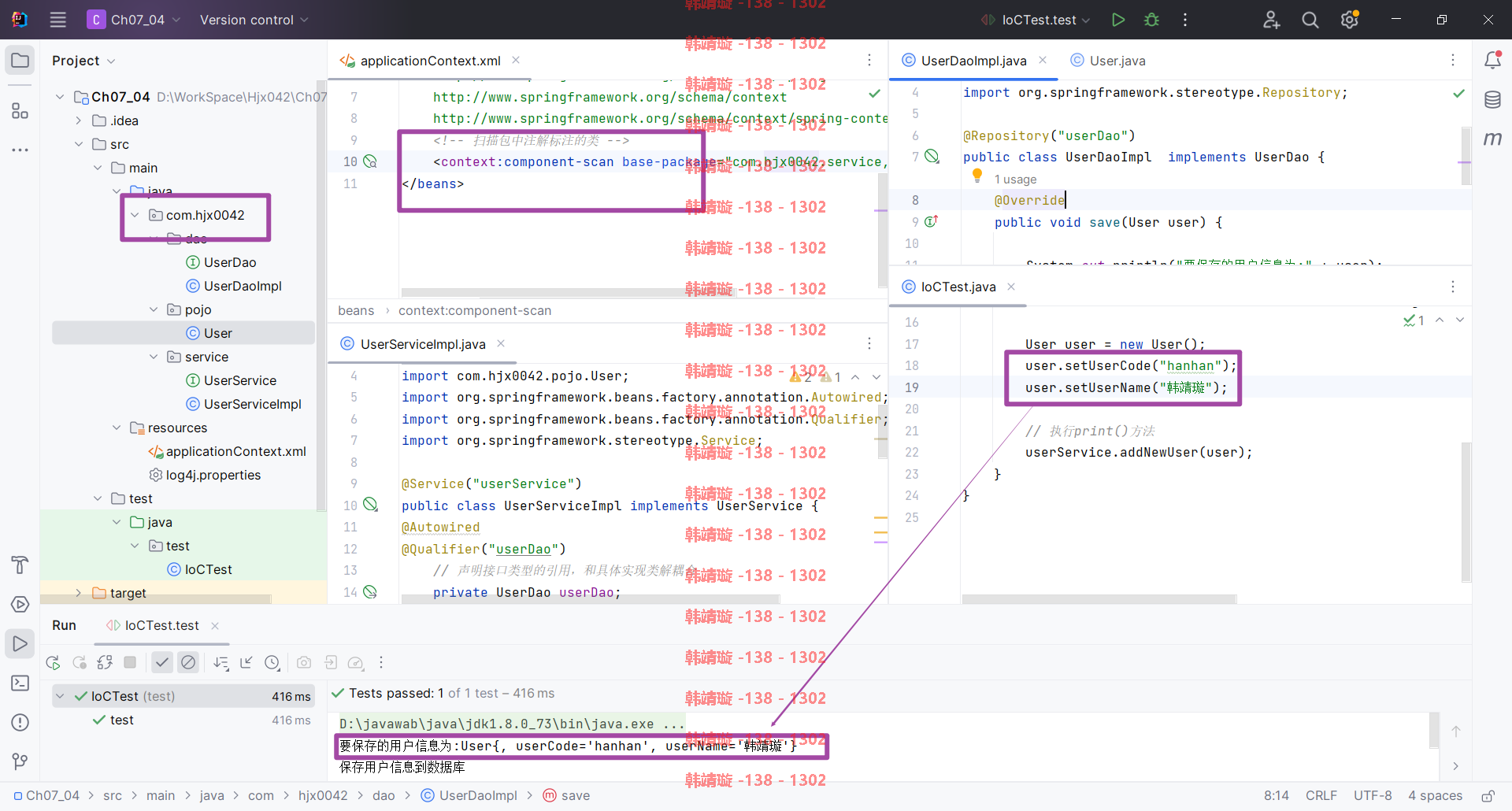Open Search Everywhere magnifier
Viewport: 1512px width, 811px height.
click(x=1310, y=20)
